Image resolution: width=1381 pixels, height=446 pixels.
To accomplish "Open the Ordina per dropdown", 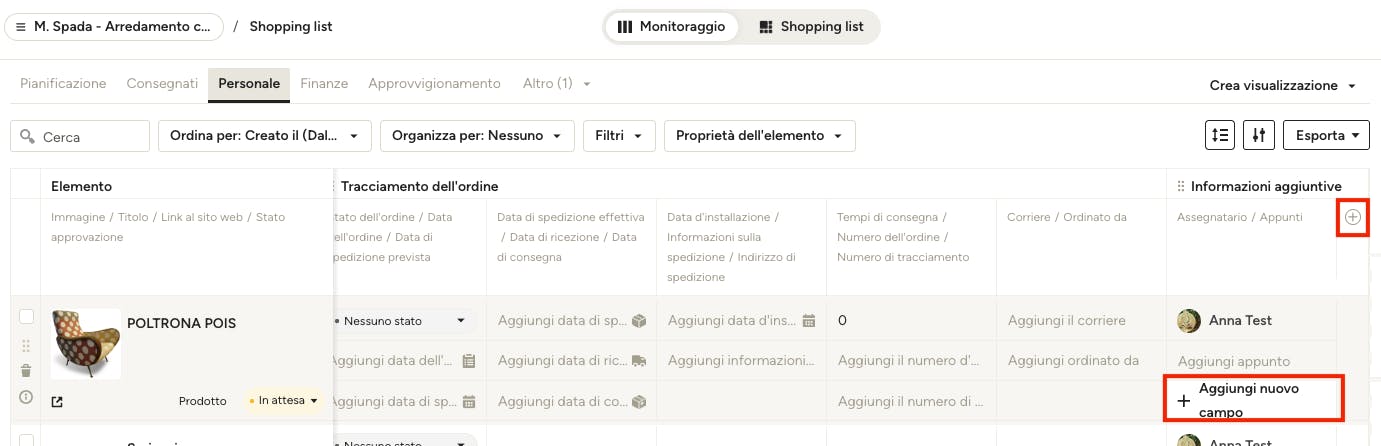I will (x=265, y=135).
